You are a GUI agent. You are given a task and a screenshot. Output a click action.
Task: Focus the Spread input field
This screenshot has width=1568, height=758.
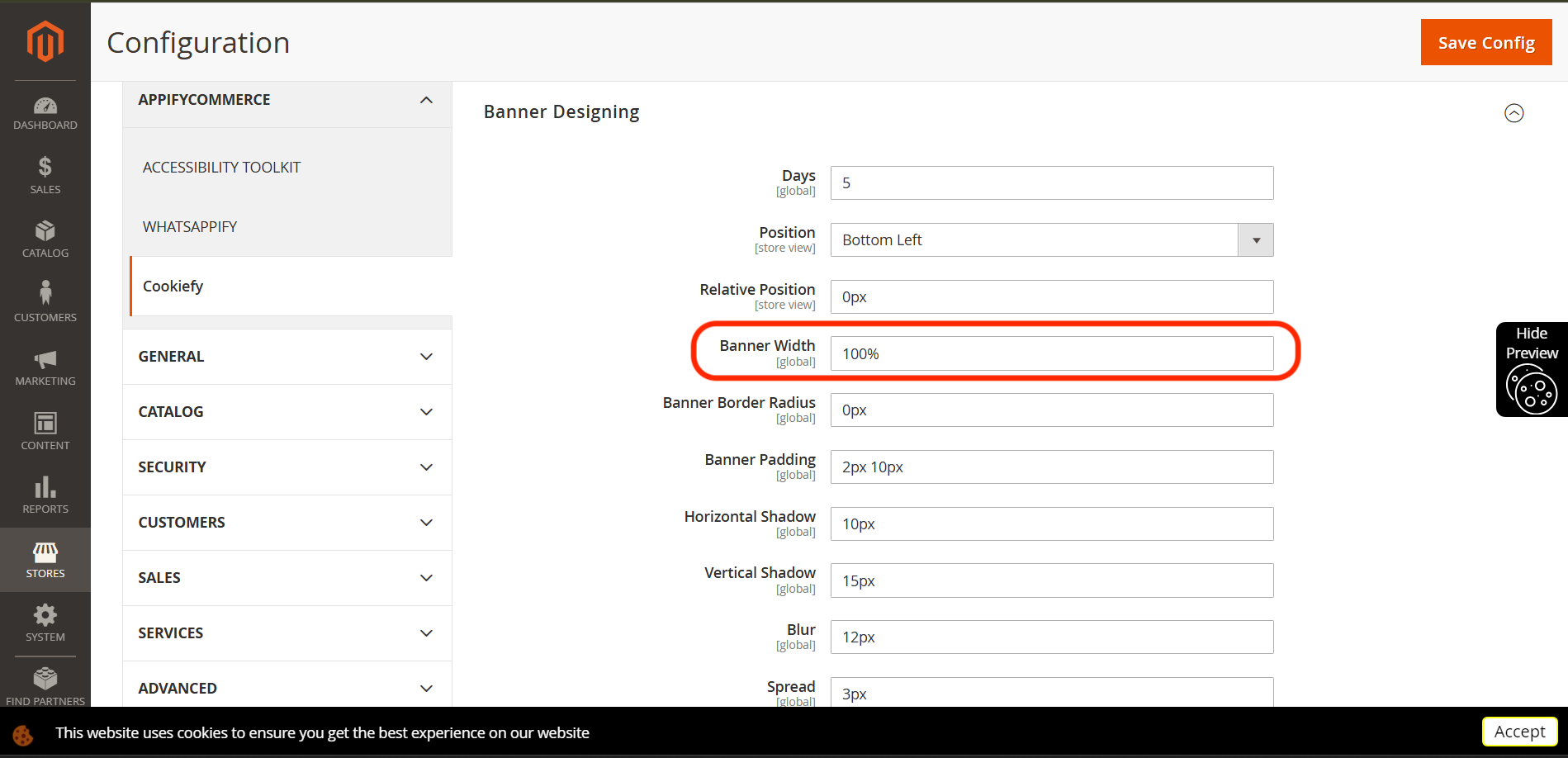pyautogui.click(x=1052, y=693)
